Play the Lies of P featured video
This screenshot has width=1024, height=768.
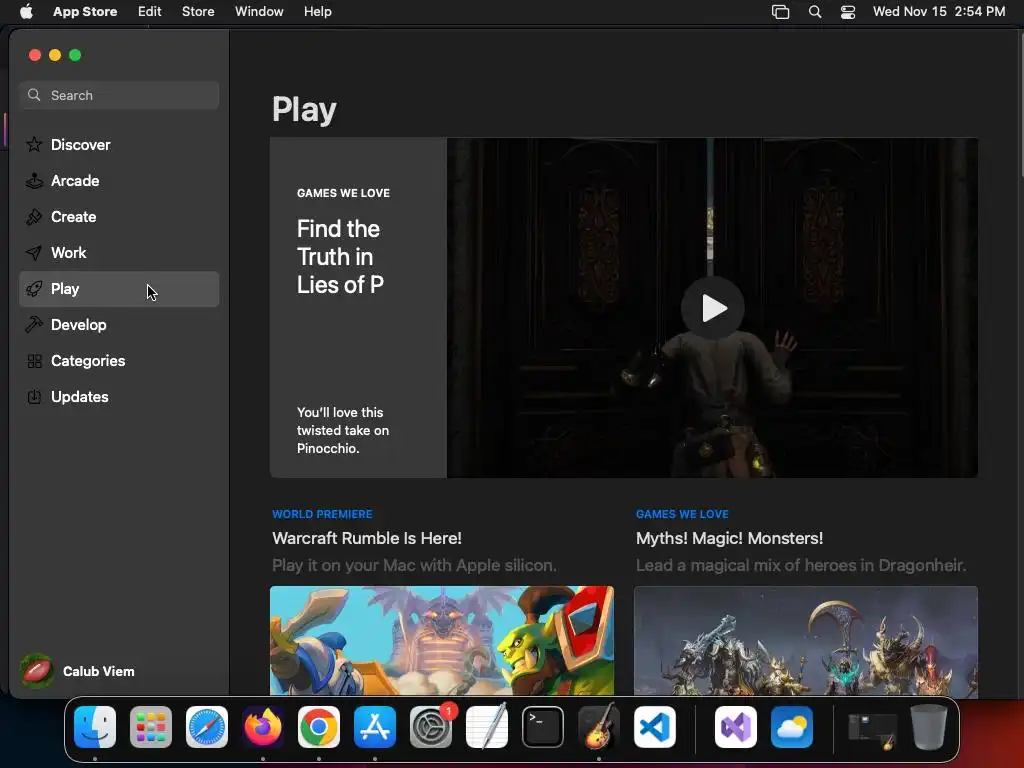pyautogui.click(x=712, y=308)
